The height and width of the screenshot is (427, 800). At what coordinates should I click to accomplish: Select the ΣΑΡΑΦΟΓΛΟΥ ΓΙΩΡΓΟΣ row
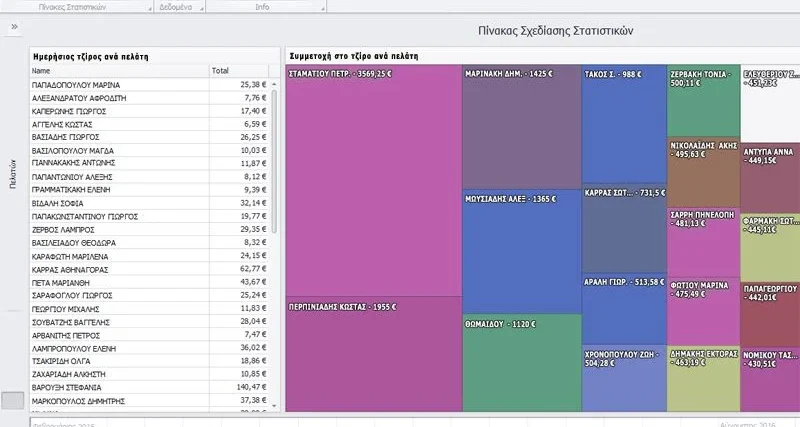click(x=149, y=295)
